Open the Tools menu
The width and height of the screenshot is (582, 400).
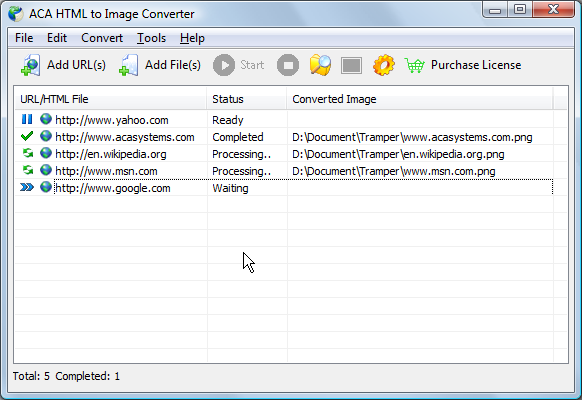click(151, 38)
